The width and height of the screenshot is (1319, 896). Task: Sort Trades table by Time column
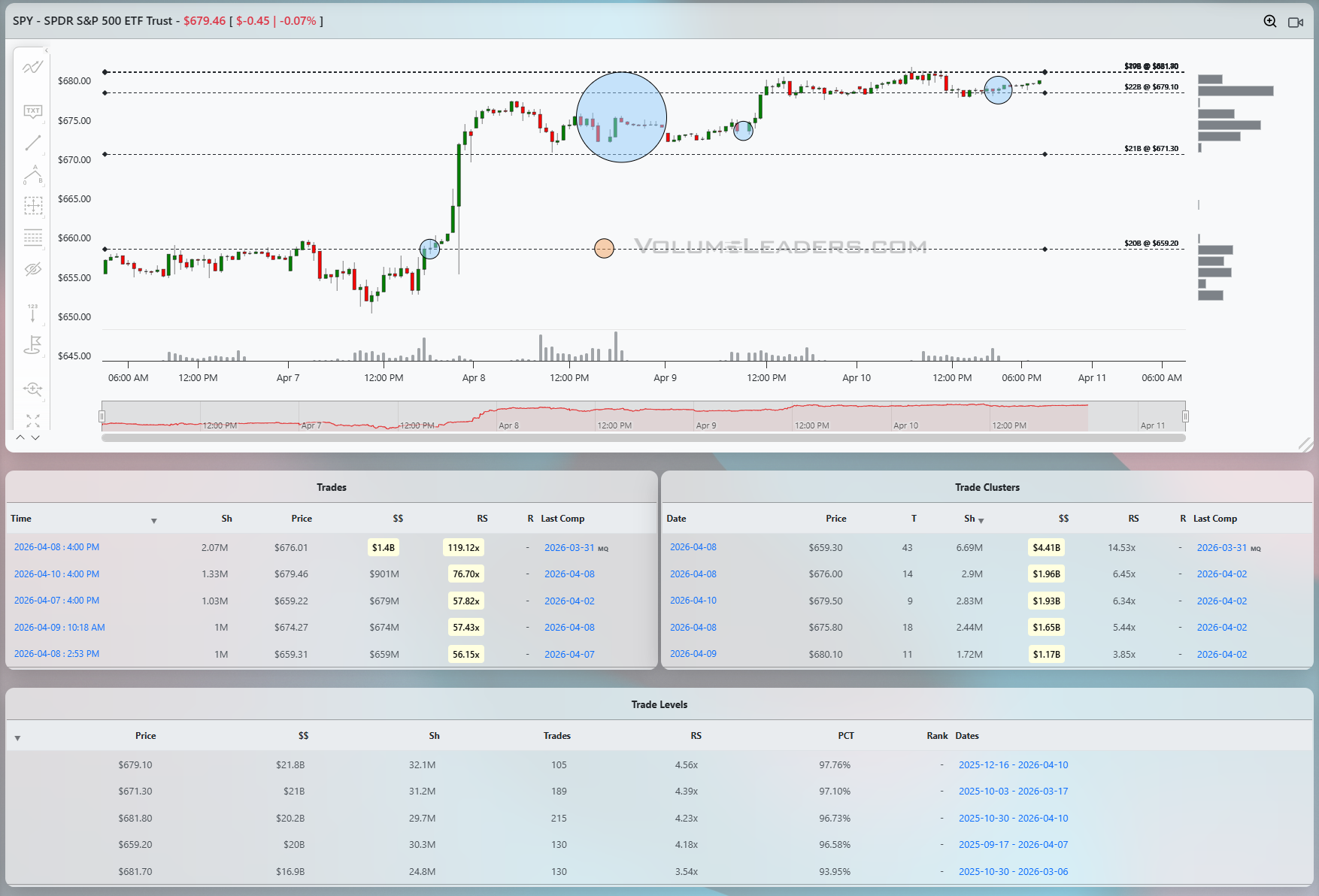(x=21, y=519)
